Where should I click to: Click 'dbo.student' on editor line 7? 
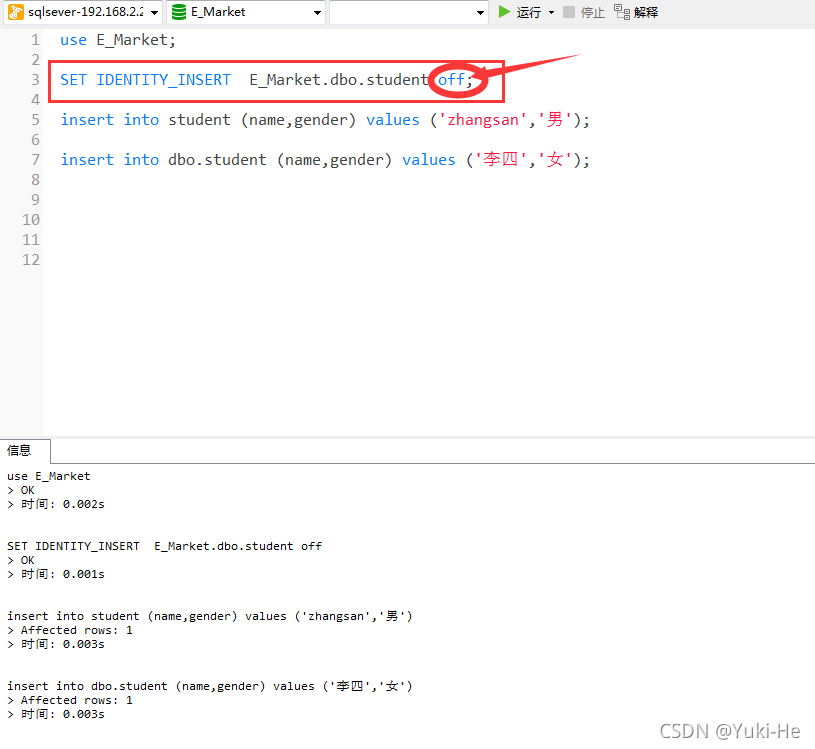coord(217,160)
